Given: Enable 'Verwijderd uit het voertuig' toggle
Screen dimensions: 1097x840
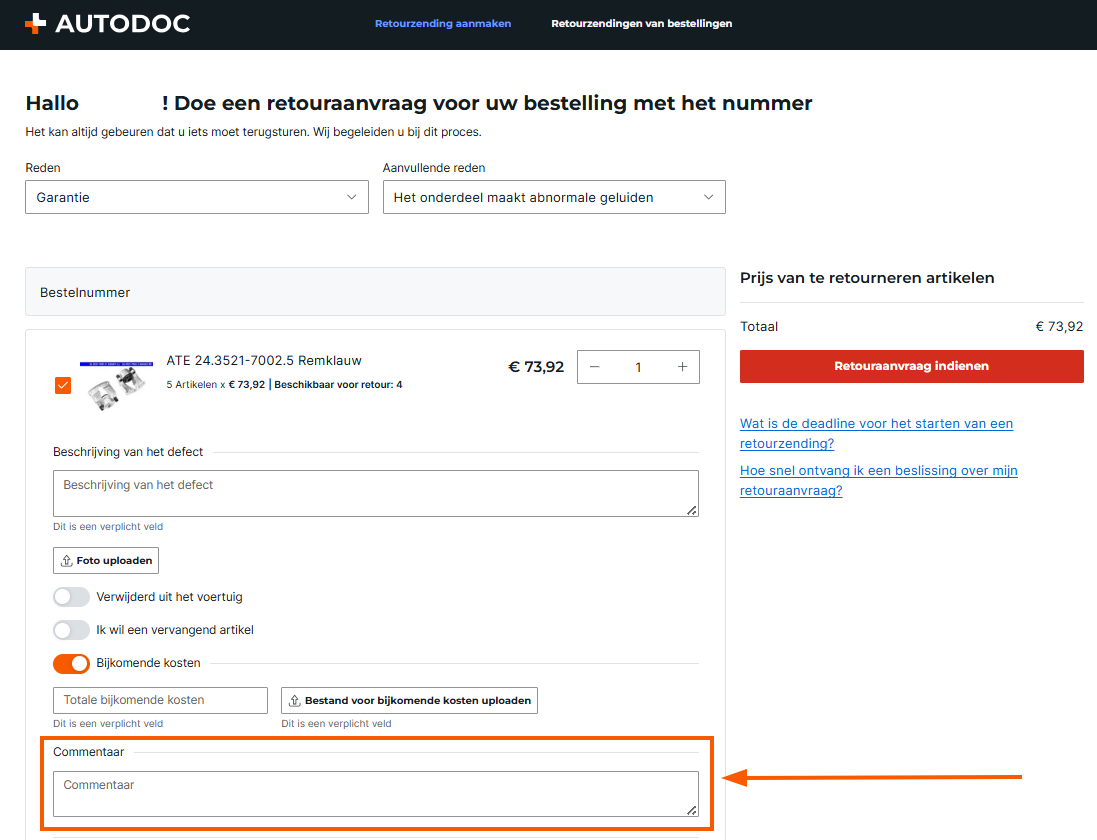Looking at the screenshot, I should coord(71,597).
